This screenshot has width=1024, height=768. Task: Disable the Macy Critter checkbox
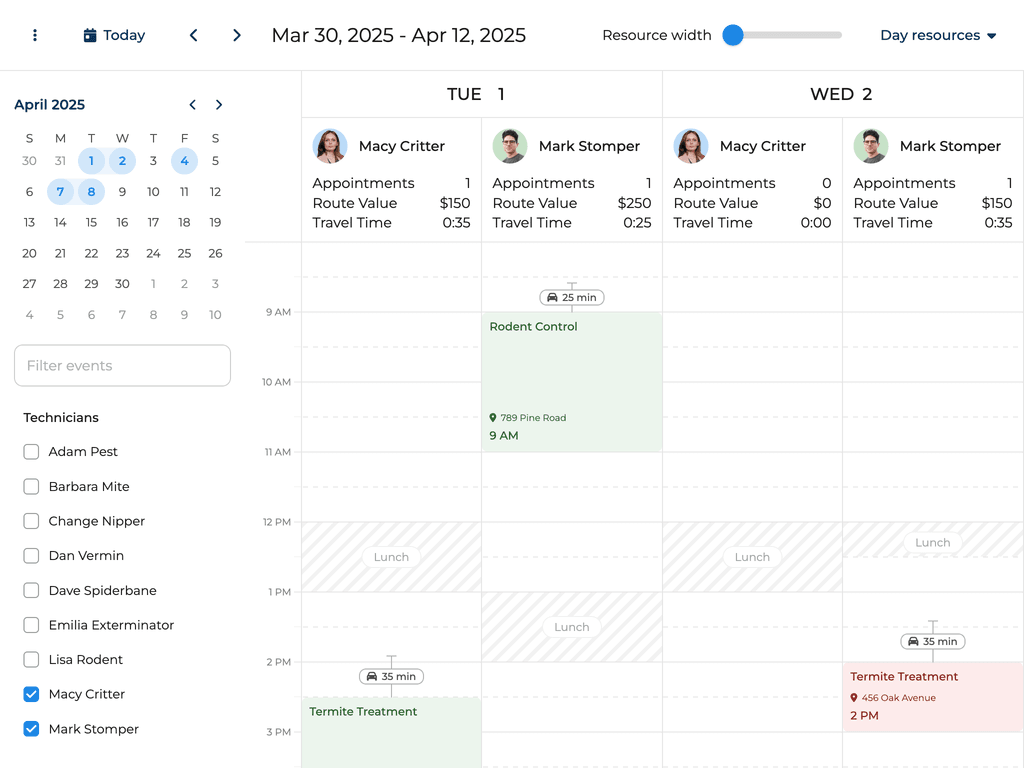point(31,694)
